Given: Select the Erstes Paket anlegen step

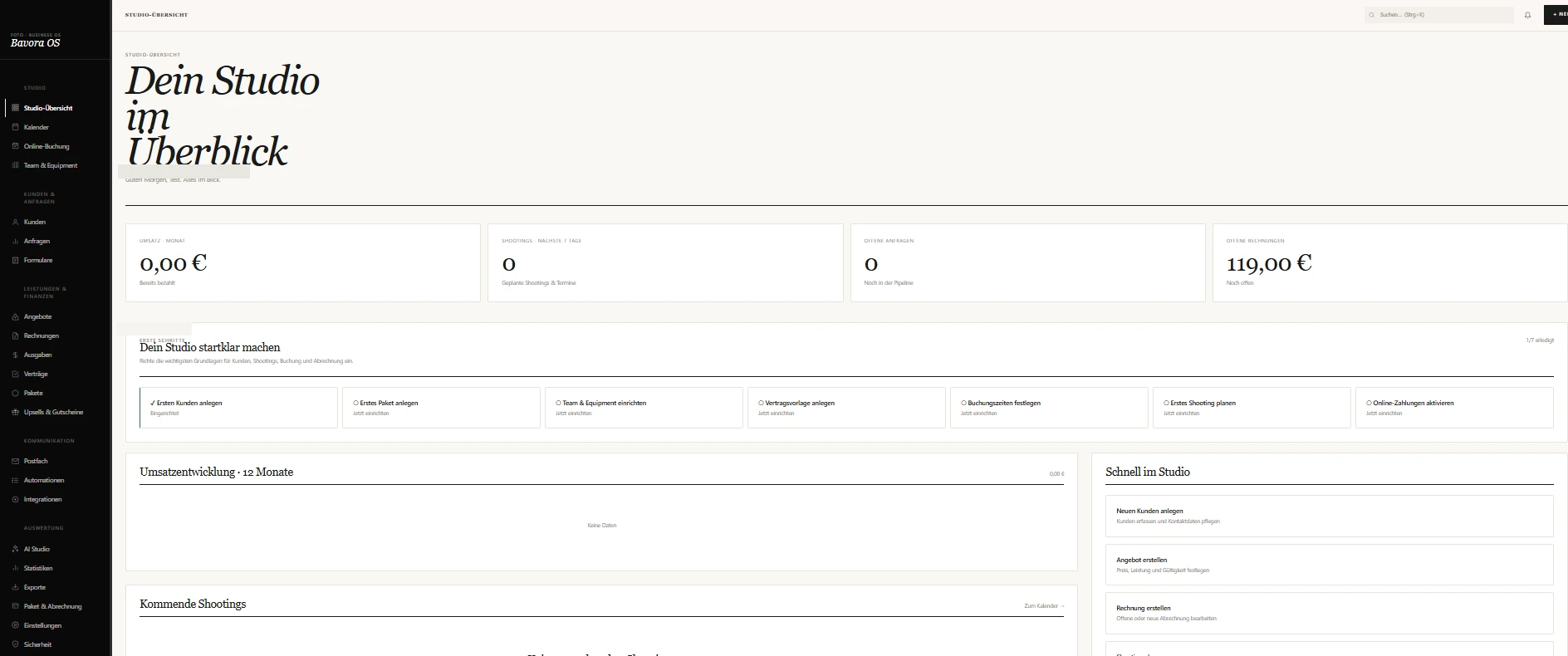Looking at the screenshot, I should coord(441,408).
